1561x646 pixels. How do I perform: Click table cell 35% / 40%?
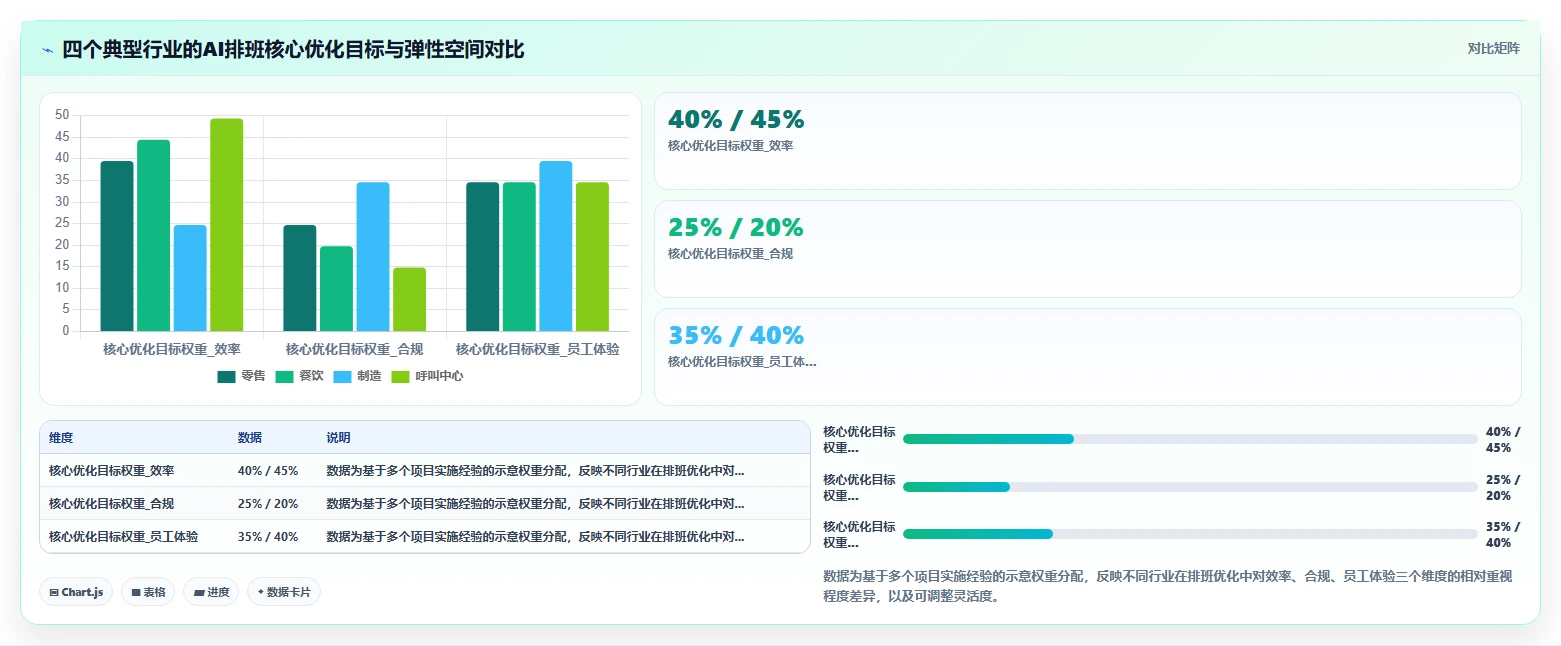point(268,537)
